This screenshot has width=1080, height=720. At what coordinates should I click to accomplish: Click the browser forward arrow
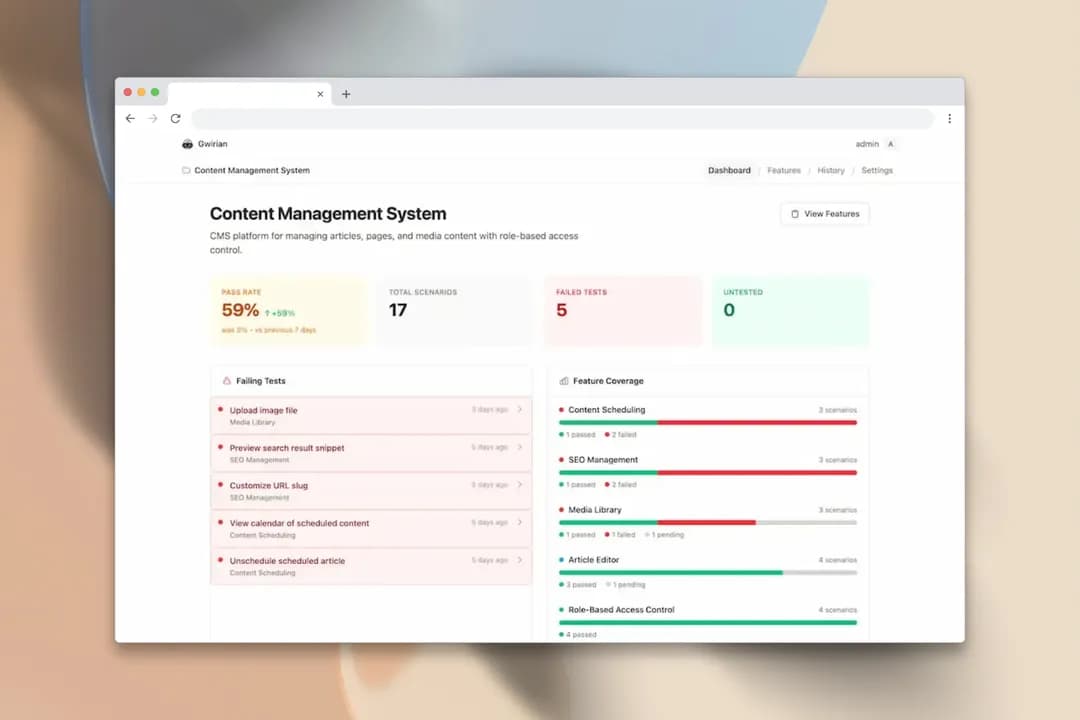(152, 119)
